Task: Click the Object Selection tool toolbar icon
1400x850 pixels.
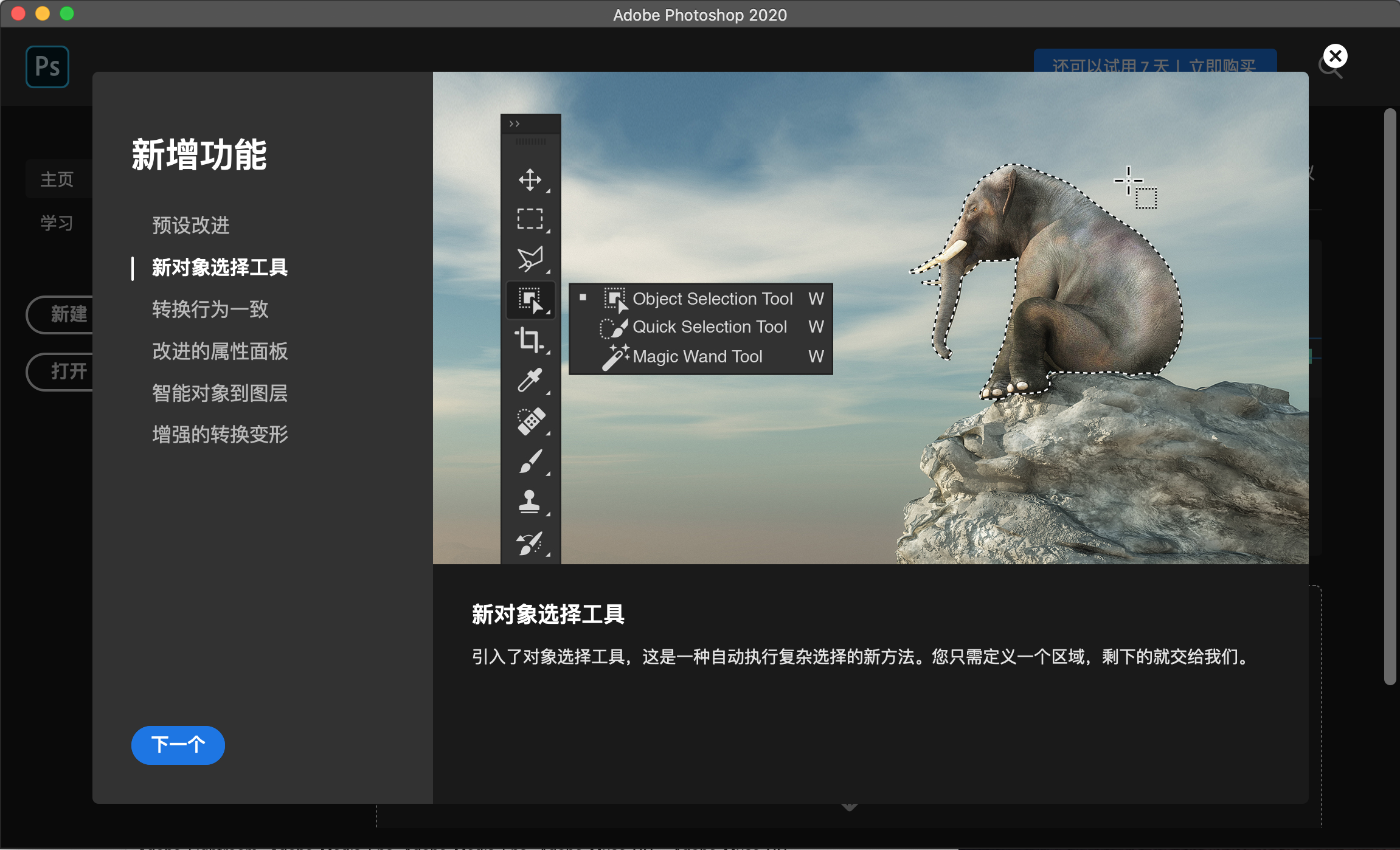Action: click(x=530, y=300)
